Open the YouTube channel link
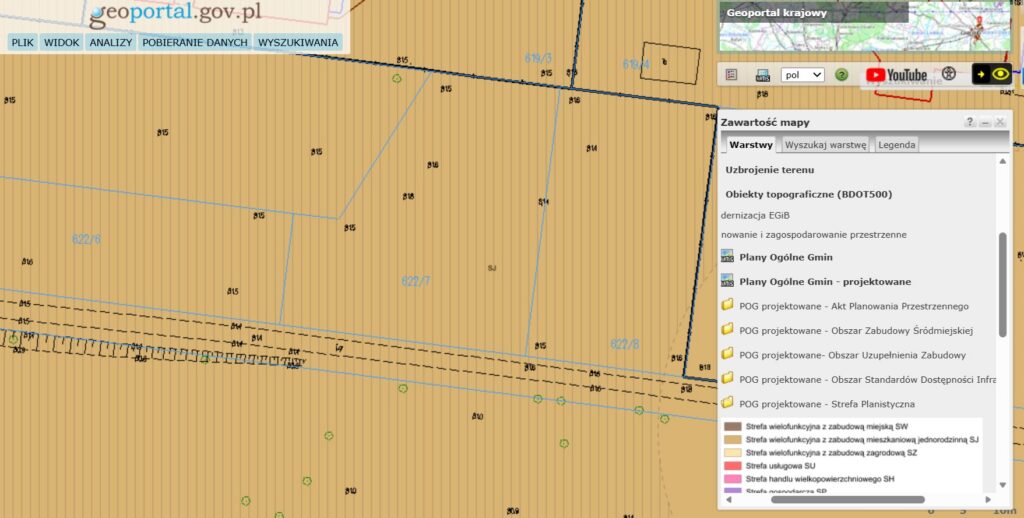 click(x=897, y=75)
